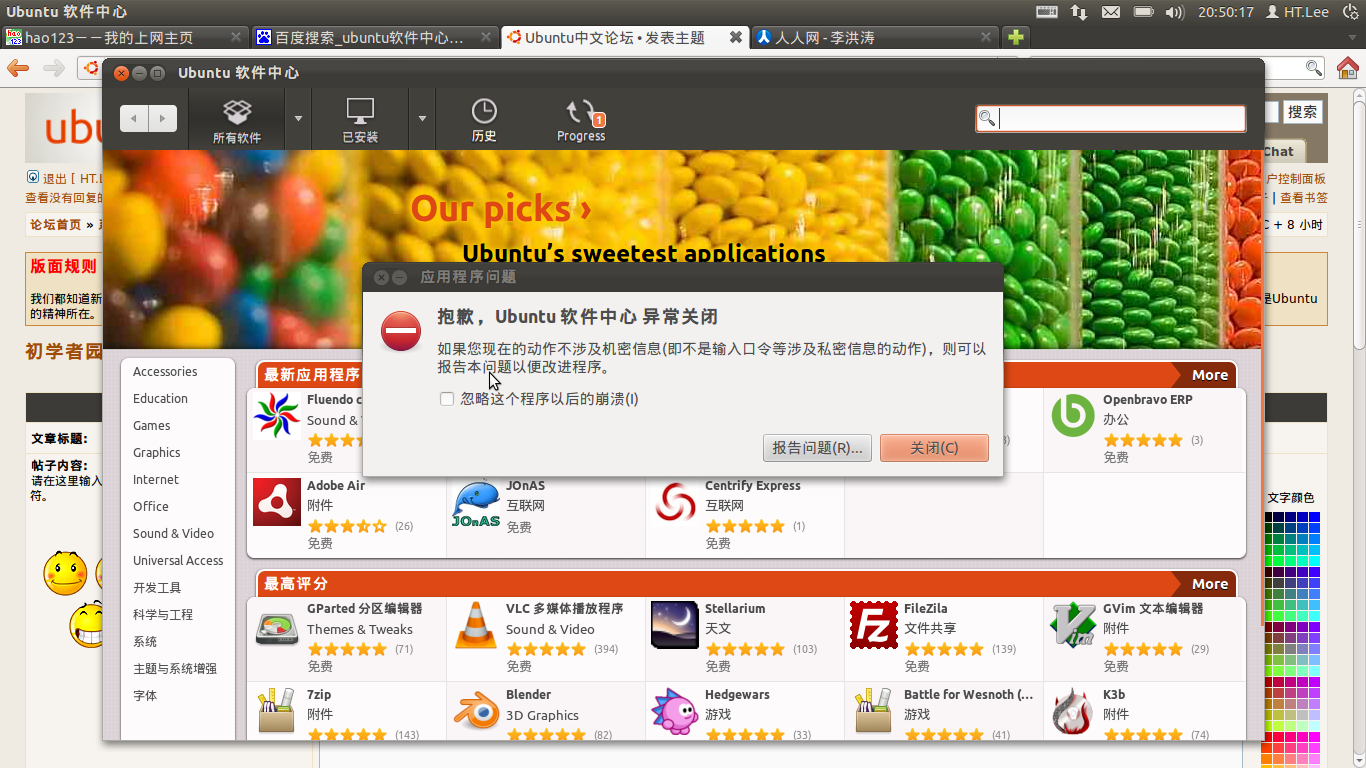Screen dimensions: 1366x768
Task: Select the Internet category
Action: pyautogui.click(x=156, y=479)
